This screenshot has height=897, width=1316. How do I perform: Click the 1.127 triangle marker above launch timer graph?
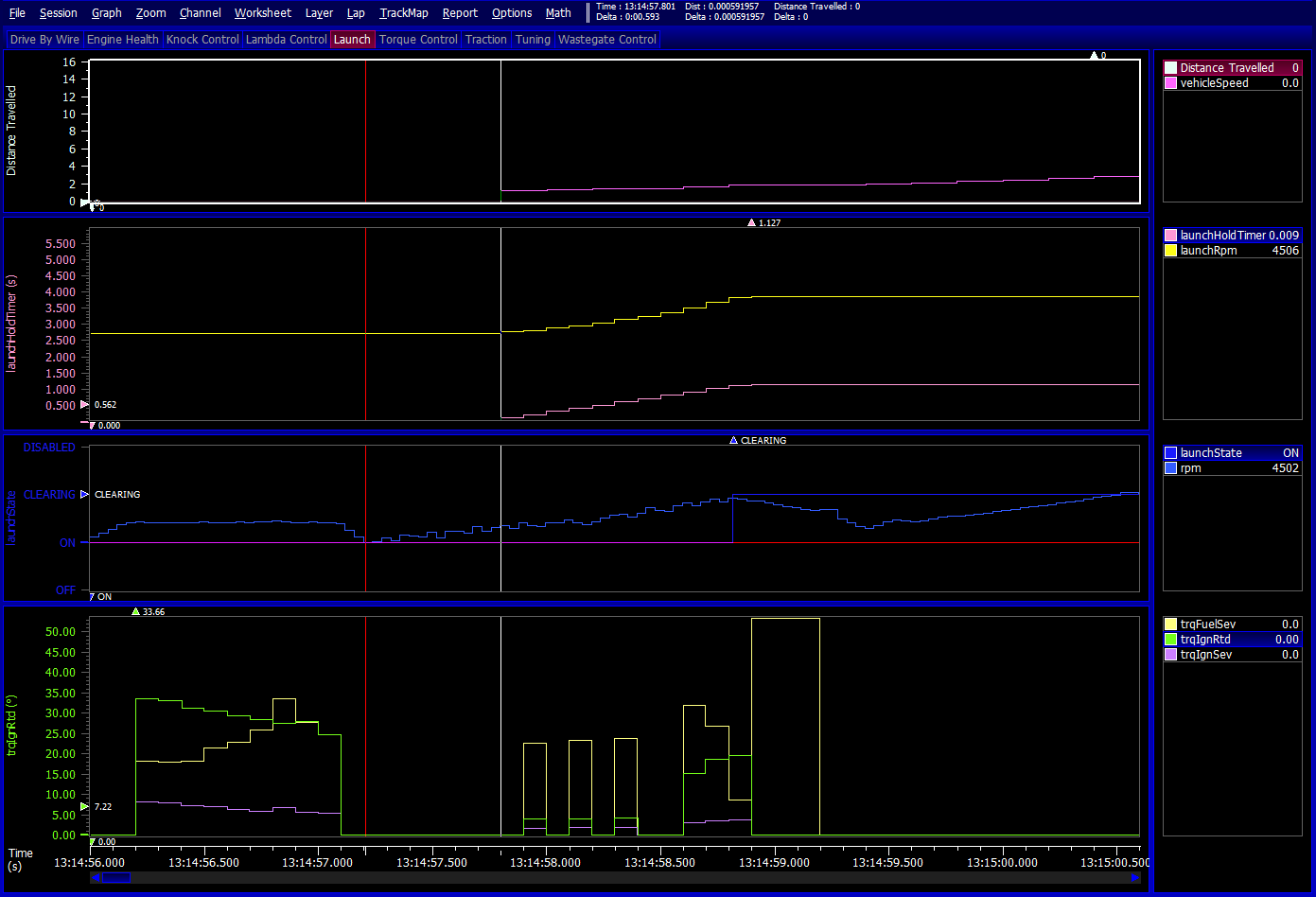pos(751,223)
